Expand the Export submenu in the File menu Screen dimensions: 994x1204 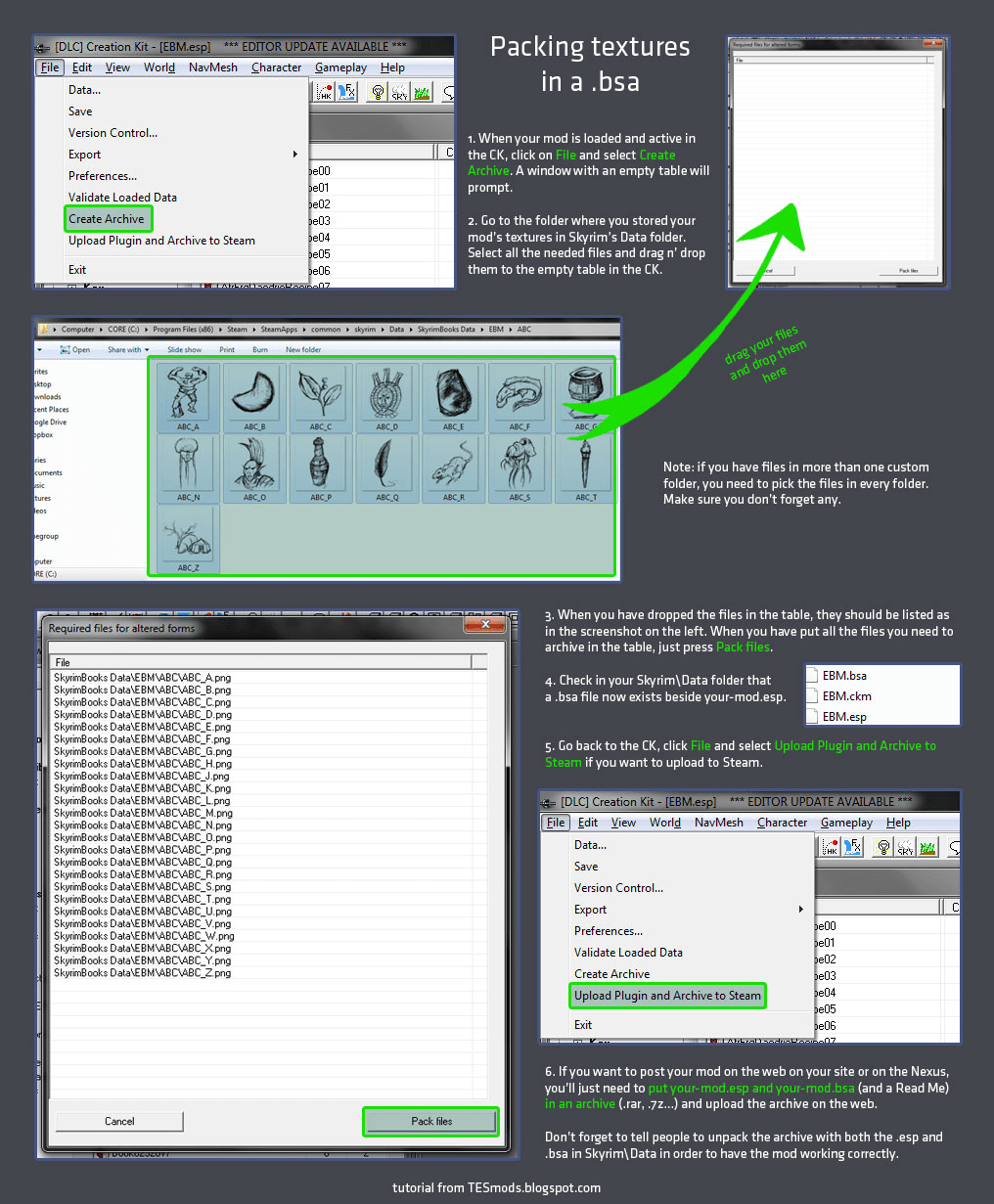(x=85, y=154)
